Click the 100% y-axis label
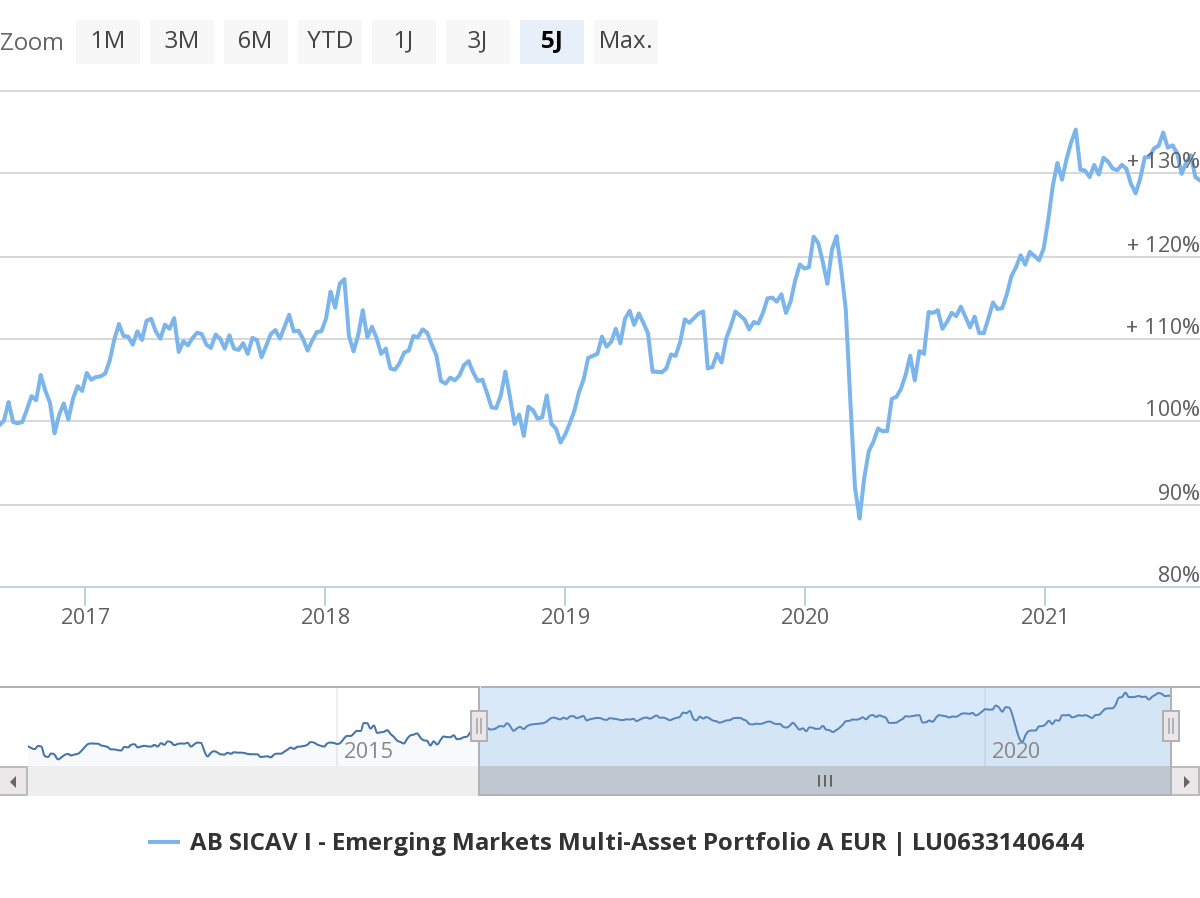 (1171, 409)
